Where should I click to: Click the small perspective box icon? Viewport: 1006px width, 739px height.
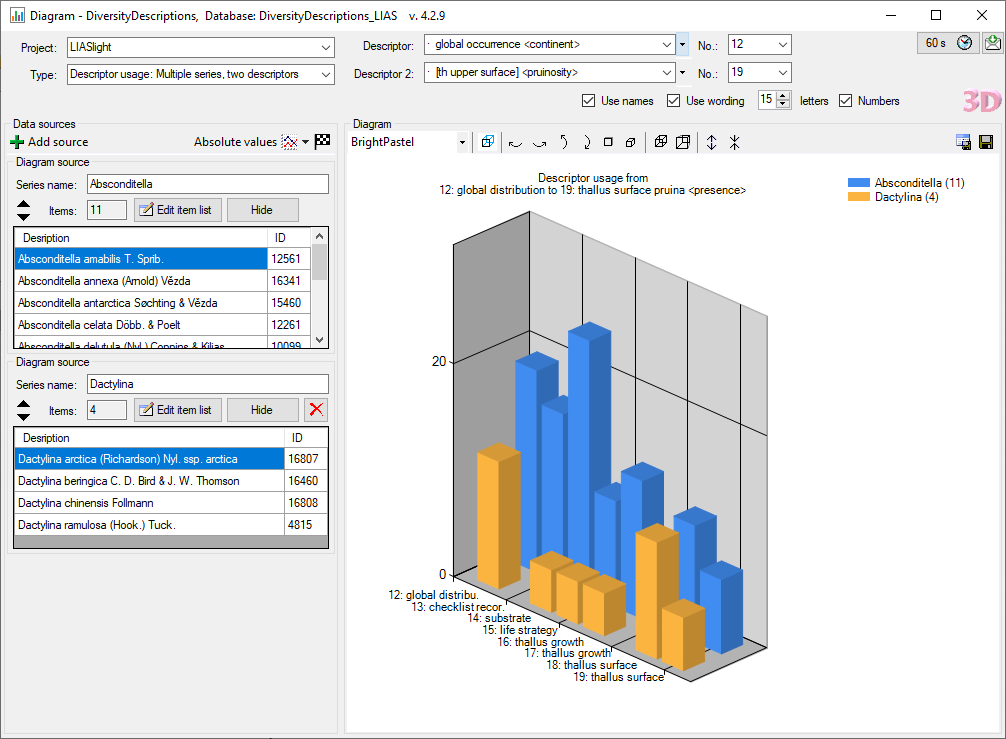631,142
